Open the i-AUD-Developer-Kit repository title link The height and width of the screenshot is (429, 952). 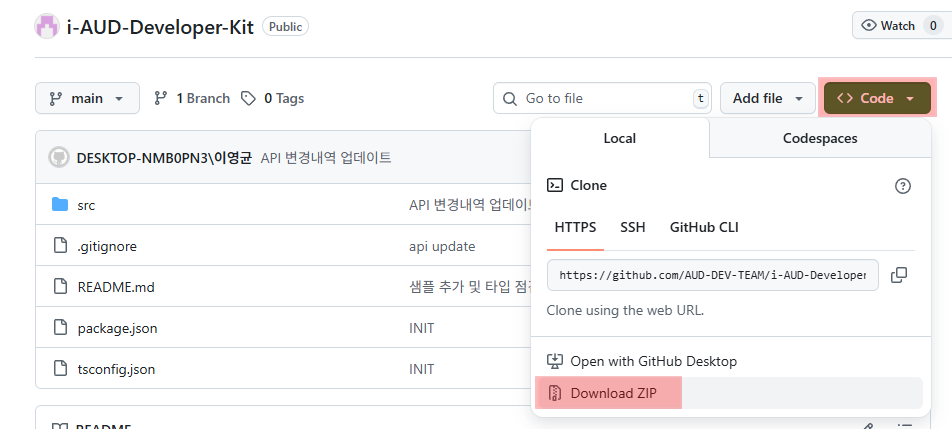(x=160, y=27)
